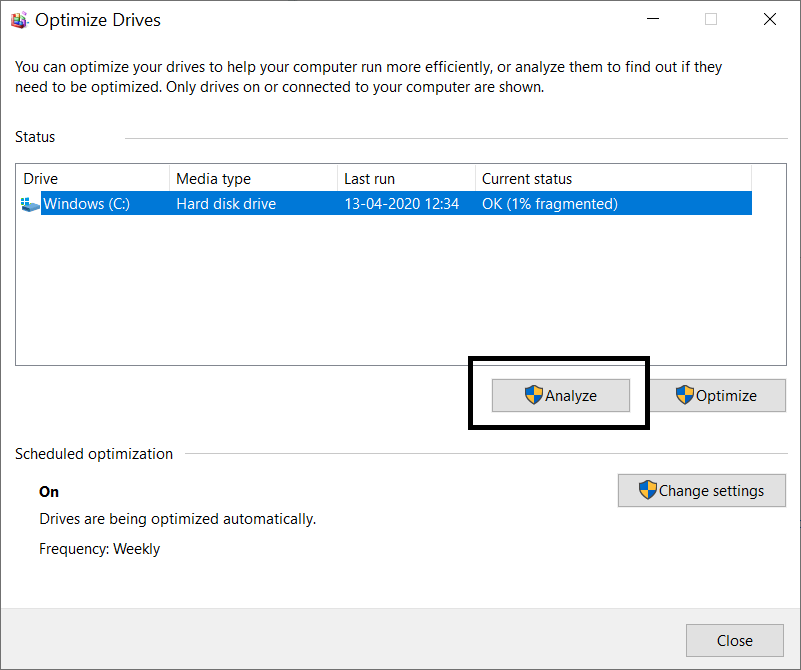Click the maximize window button
Screen dimensions: 801x670
click(x=711, y=19)
